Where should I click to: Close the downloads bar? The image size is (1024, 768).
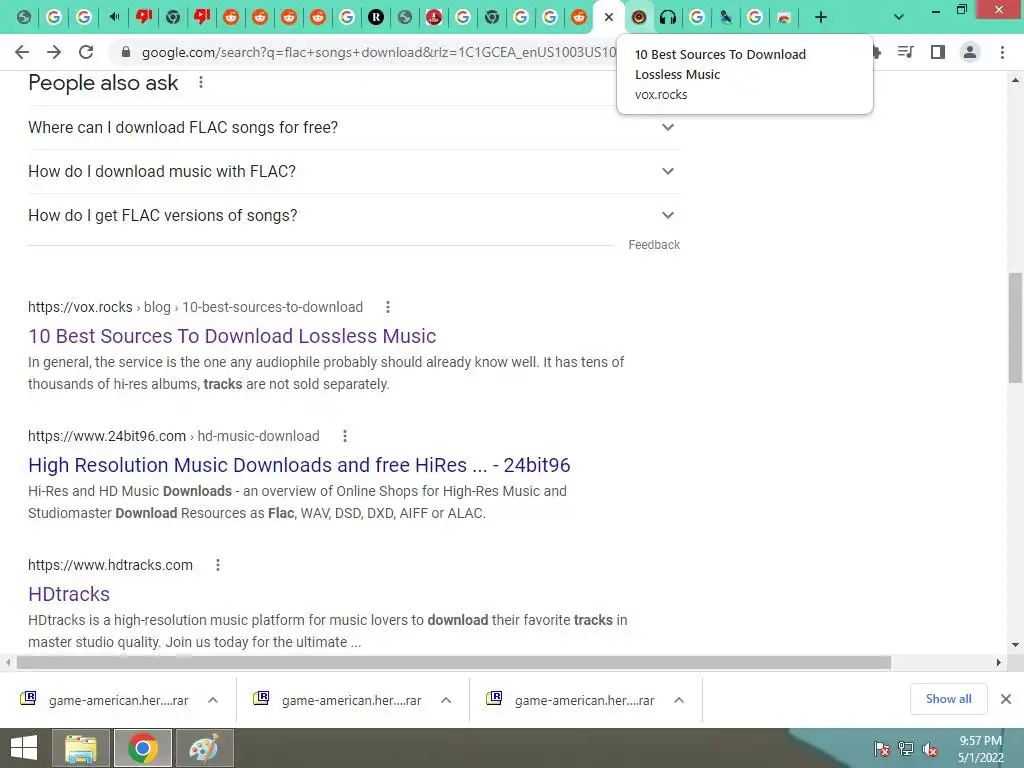click(x=1006, y=699)
